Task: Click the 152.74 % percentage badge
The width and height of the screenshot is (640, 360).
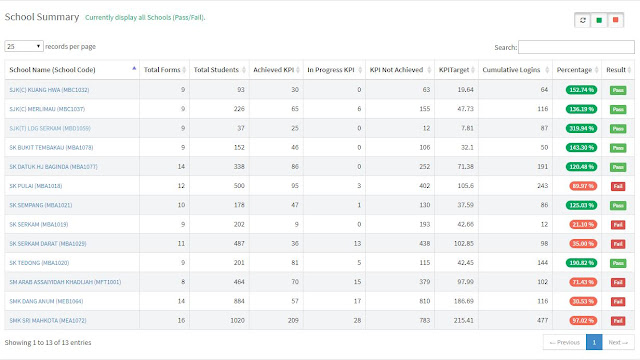Action: 581,90
